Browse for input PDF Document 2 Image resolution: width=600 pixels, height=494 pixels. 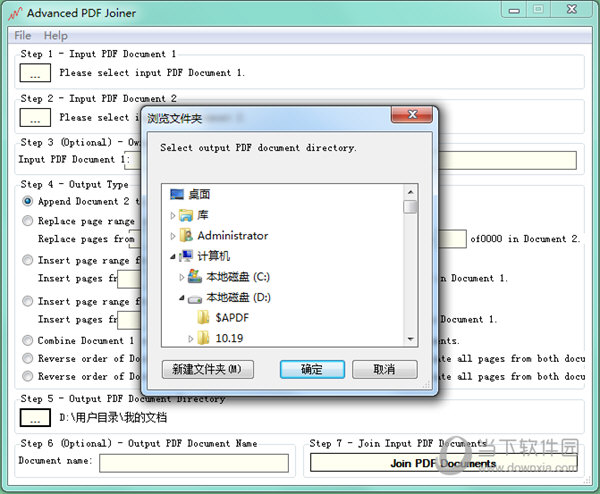coord(35,117)
